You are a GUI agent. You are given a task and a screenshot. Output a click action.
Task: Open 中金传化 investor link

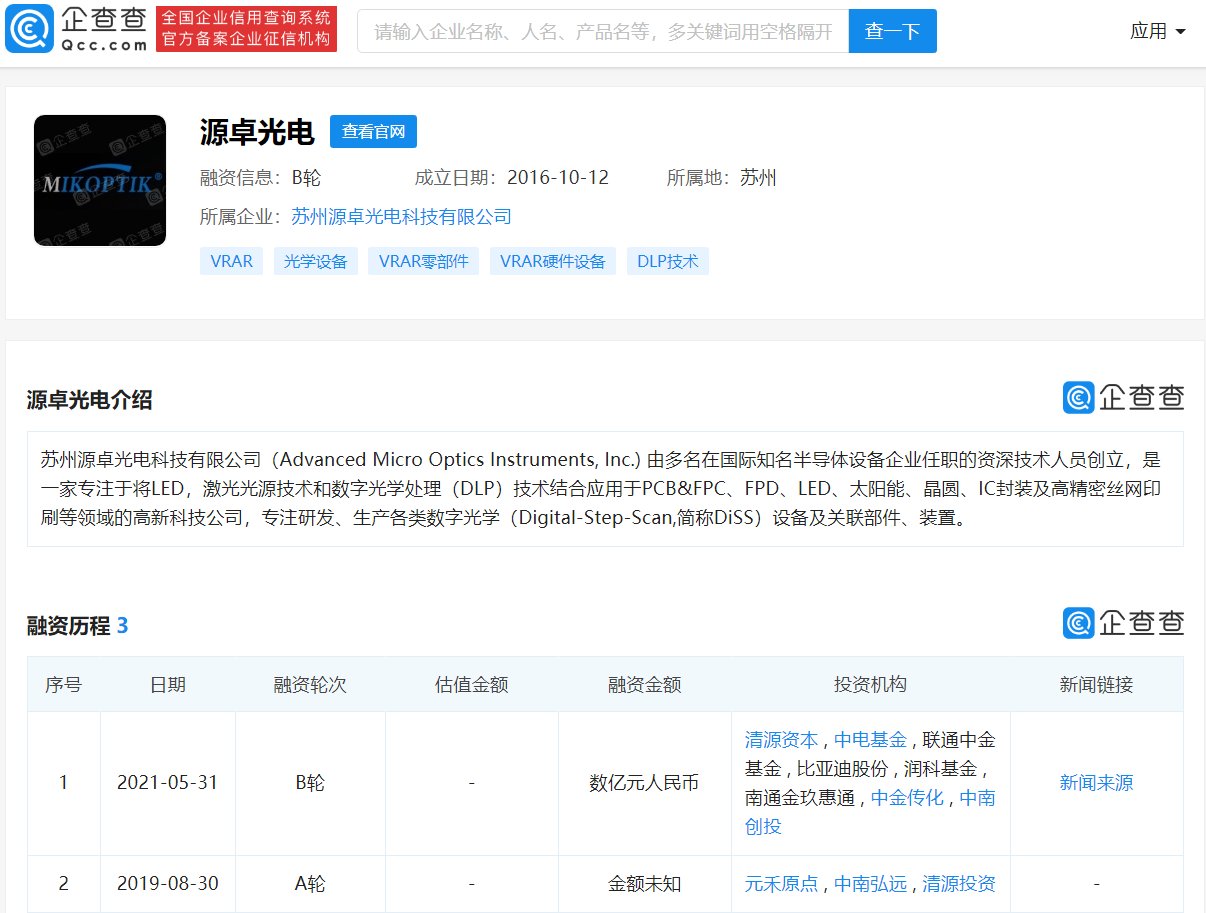click(x=907, y=798)
